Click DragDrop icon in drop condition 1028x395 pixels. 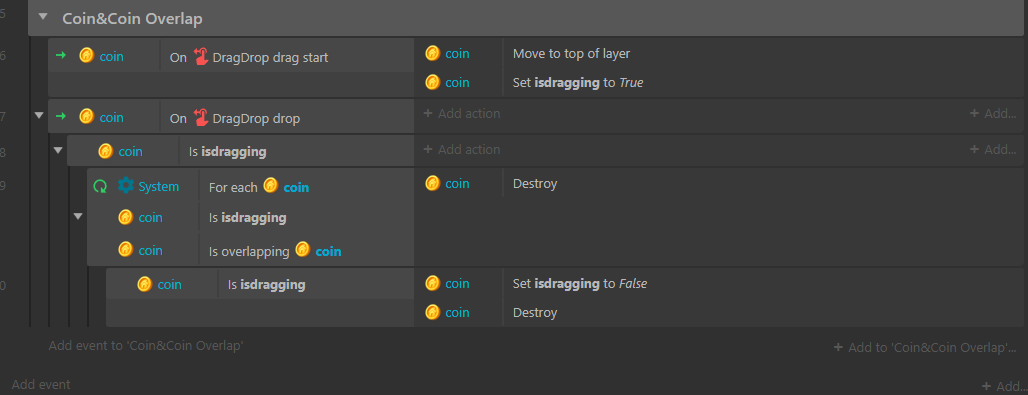point(201,118)
